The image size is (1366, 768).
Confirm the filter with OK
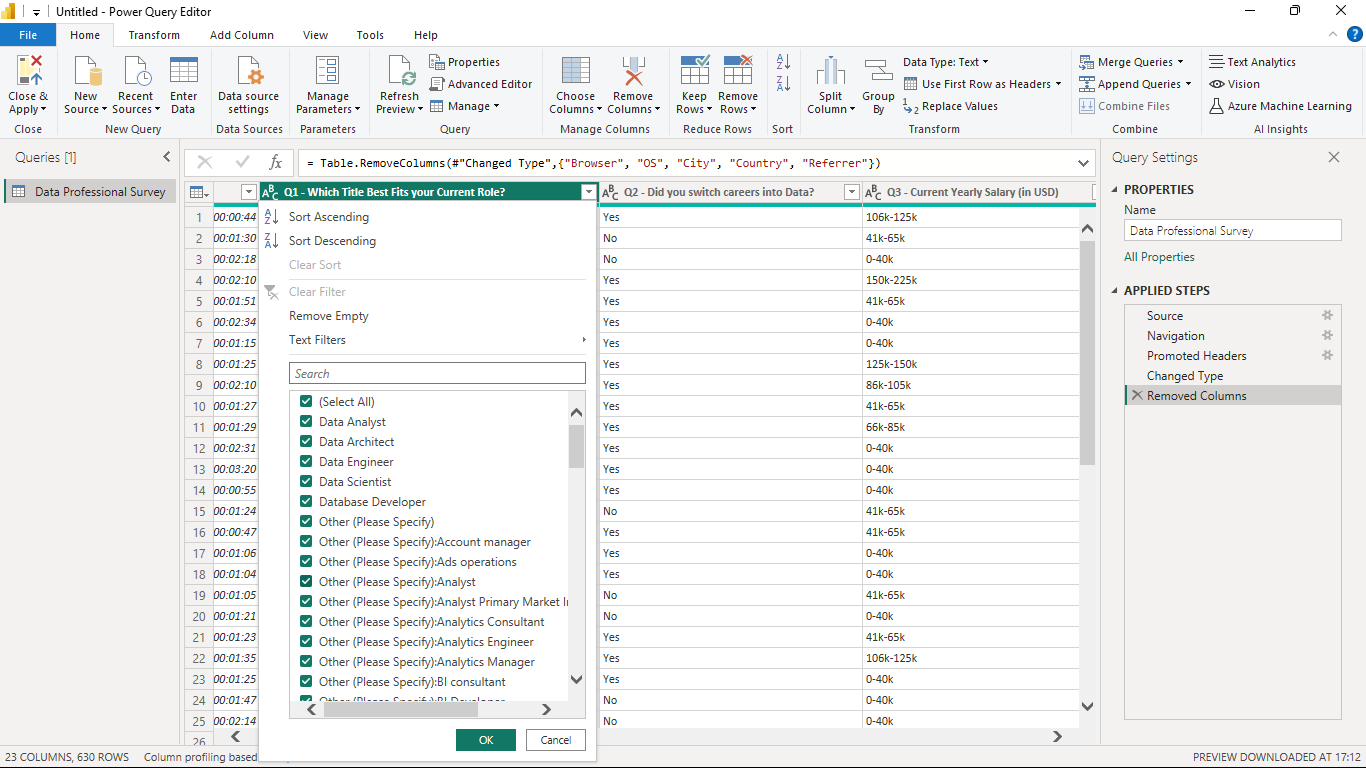coord(486,740)
